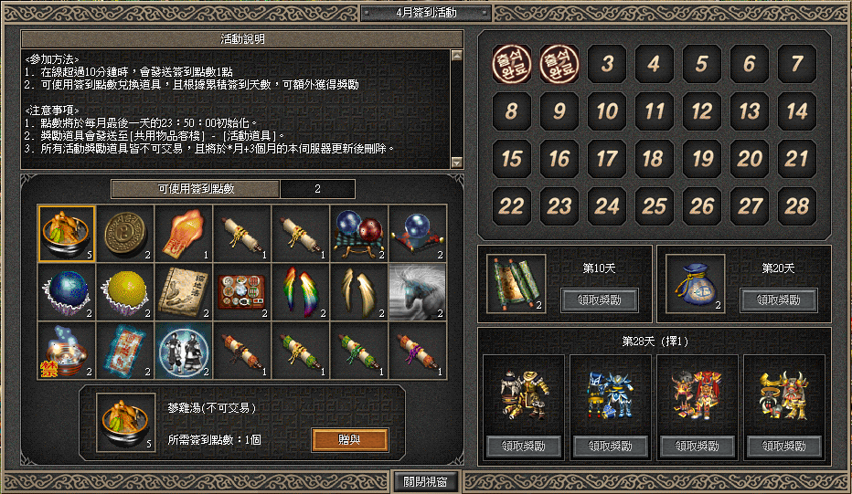Image resolution: width=852 pixels, height=494 pixels.
Task: Close the window with 關閉視窗
Action: 425,482
